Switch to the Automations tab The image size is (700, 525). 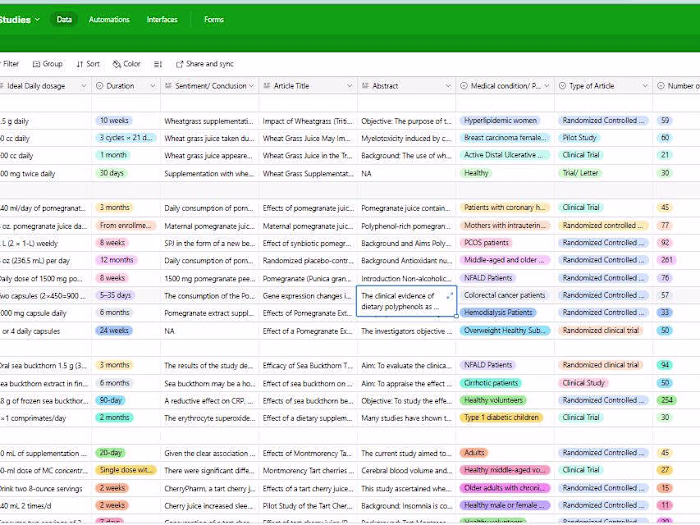tap(109, 19)
